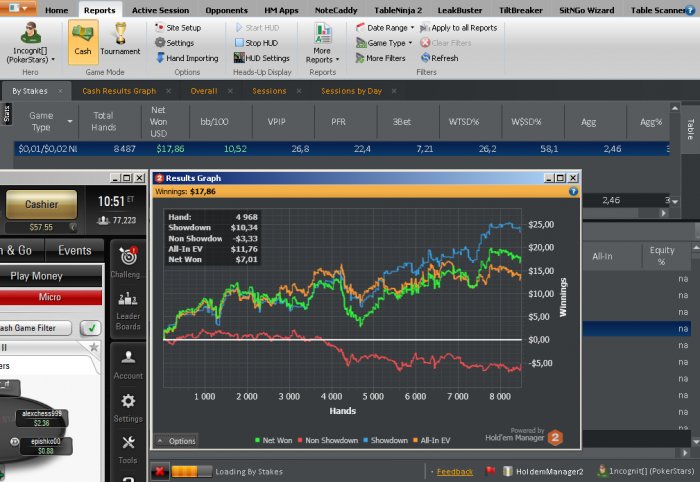The image size is (700, 482).
Task: Select Tournament game mode trophy icon
Action: pyautogui.click(x=120, y=40)
